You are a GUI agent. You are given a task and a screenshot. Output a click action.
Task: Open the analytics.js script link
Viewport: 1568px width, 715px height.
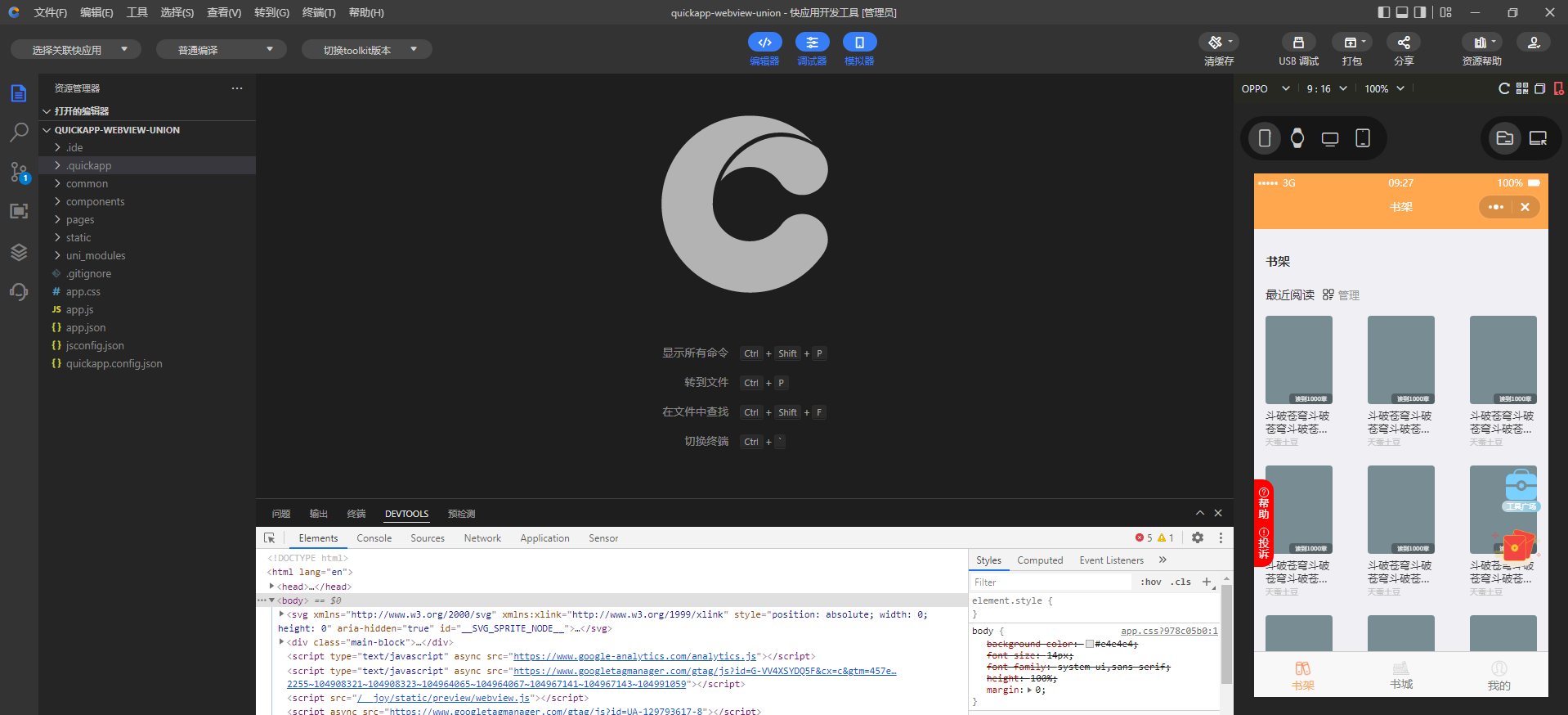(634, 656)
